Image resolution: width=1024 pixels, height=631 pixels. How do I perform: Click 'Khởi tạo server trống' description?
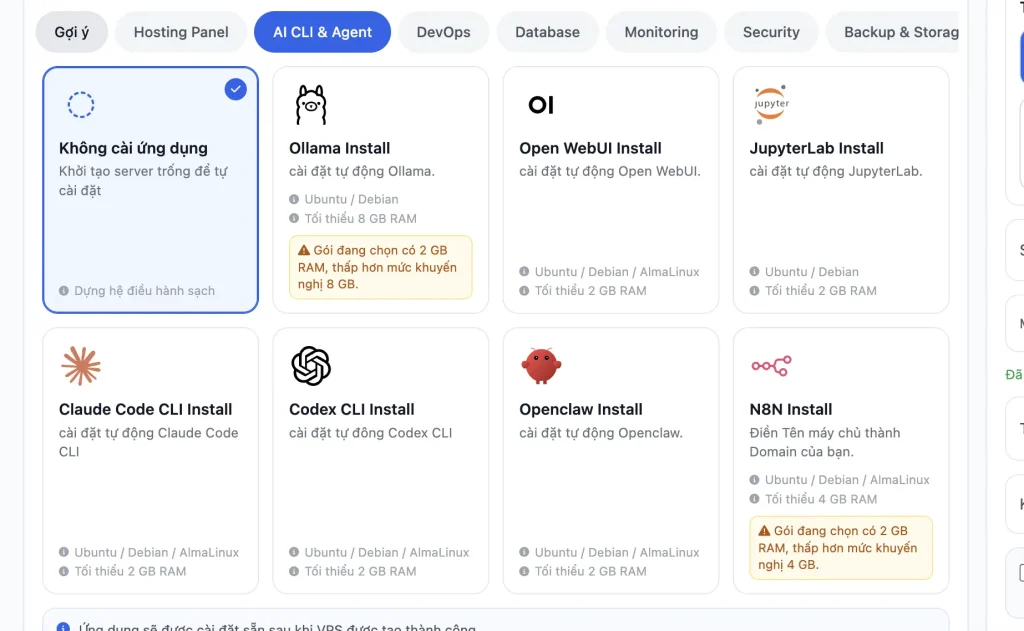[x=143, y=181]
